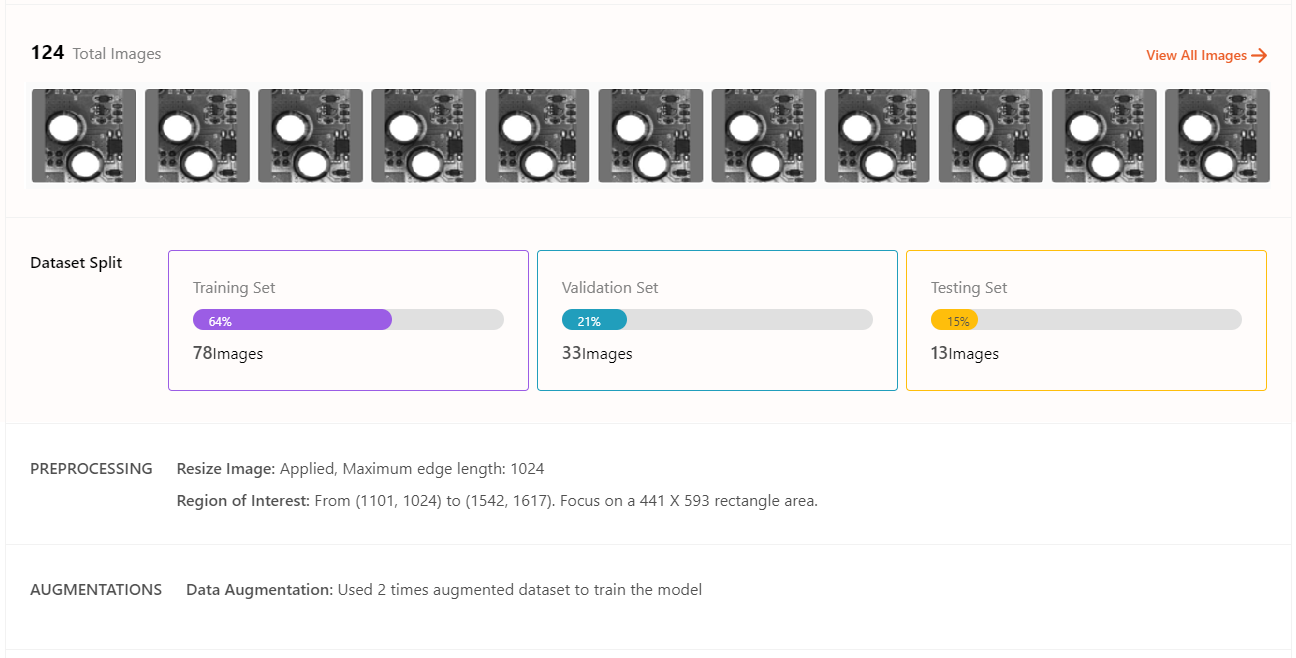Choose the sixth image thumbnail
1296x658 pixels.
(651, 136)
